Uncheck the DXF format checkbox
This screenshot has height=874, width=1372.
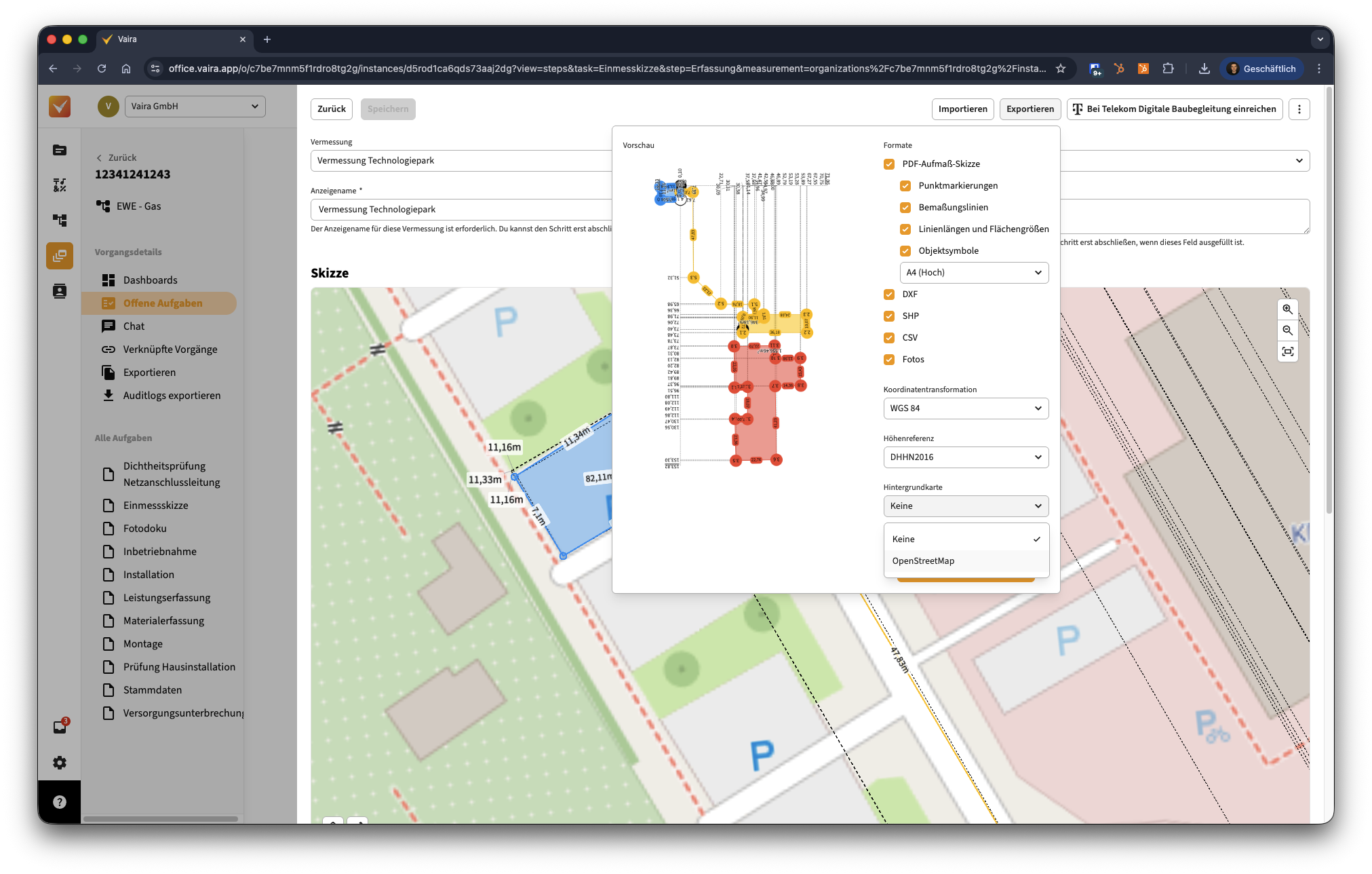point(889,294)
